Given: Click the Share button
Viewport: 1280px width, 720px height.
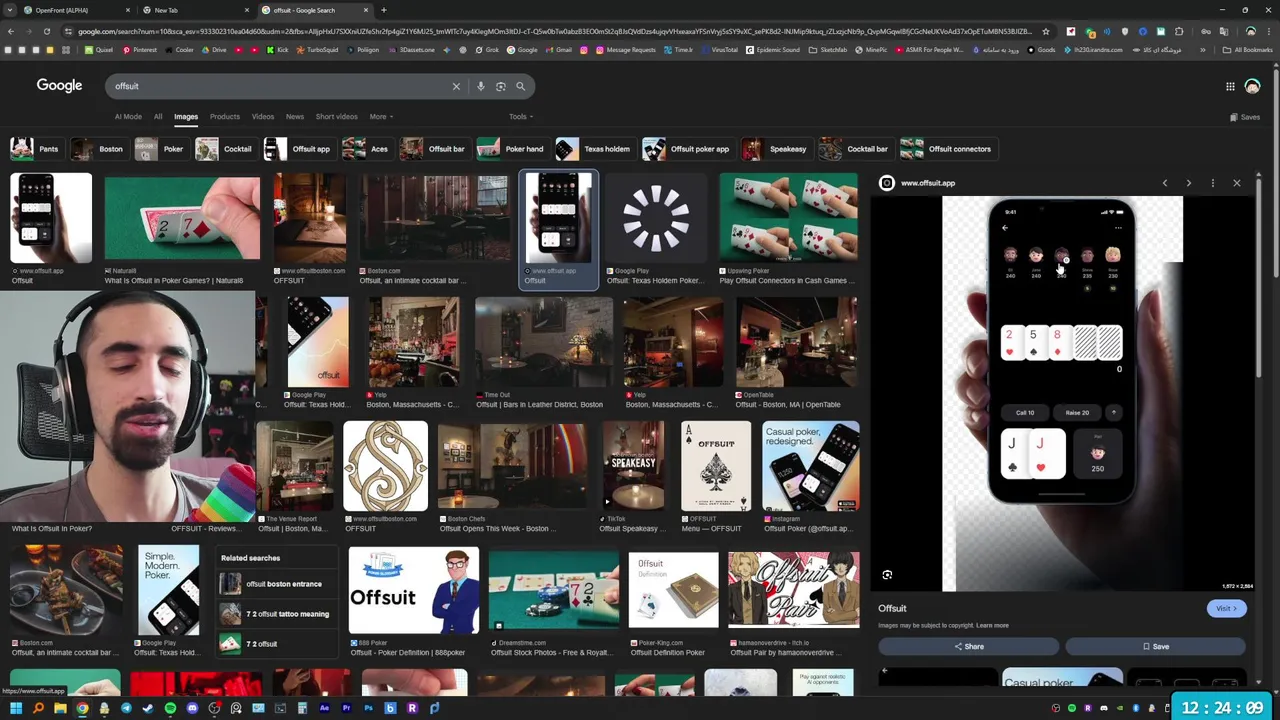Looking at the screenshot, I should point(969,647).
